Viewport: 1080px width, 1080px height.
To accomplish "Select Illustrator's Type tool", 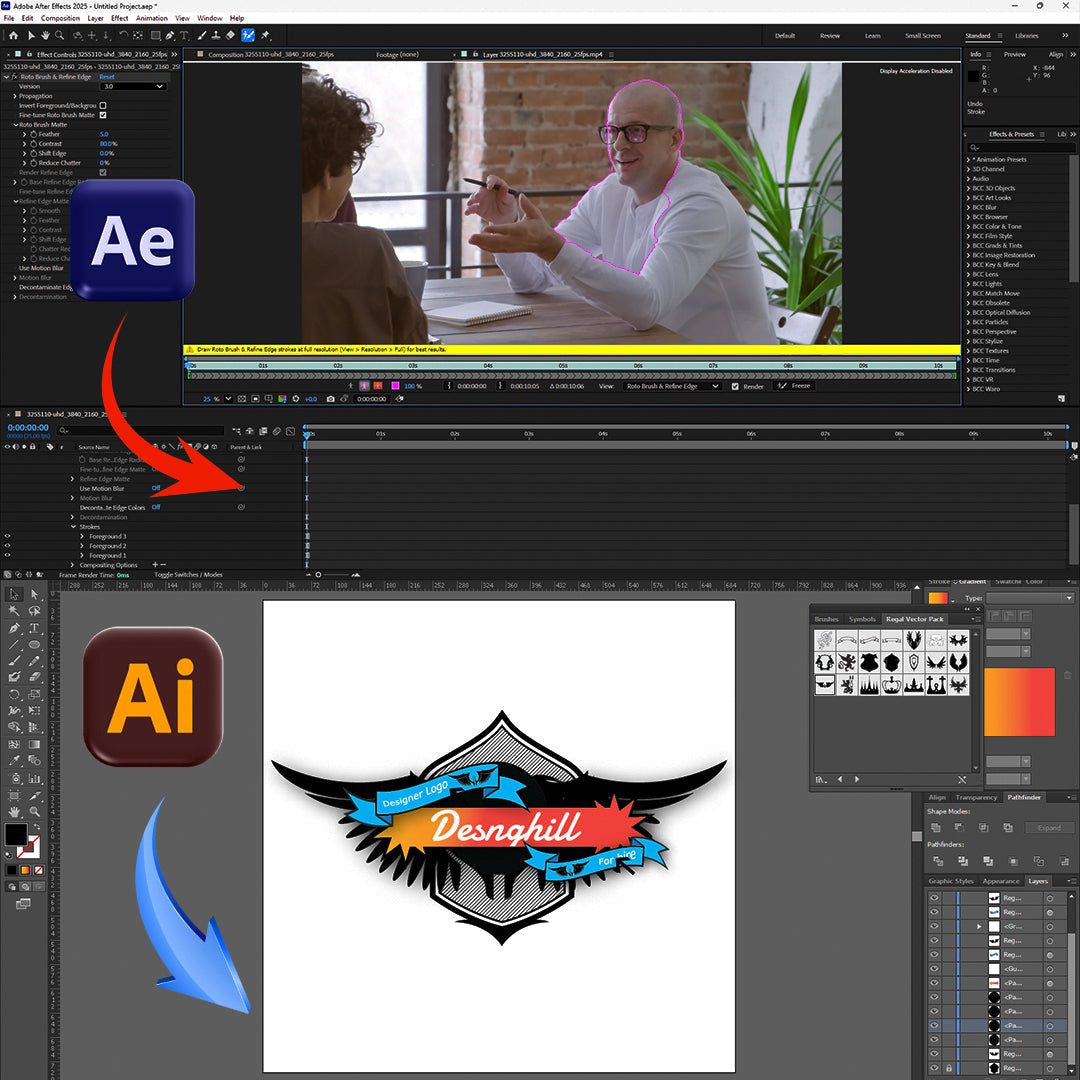I will coord(34,629).
